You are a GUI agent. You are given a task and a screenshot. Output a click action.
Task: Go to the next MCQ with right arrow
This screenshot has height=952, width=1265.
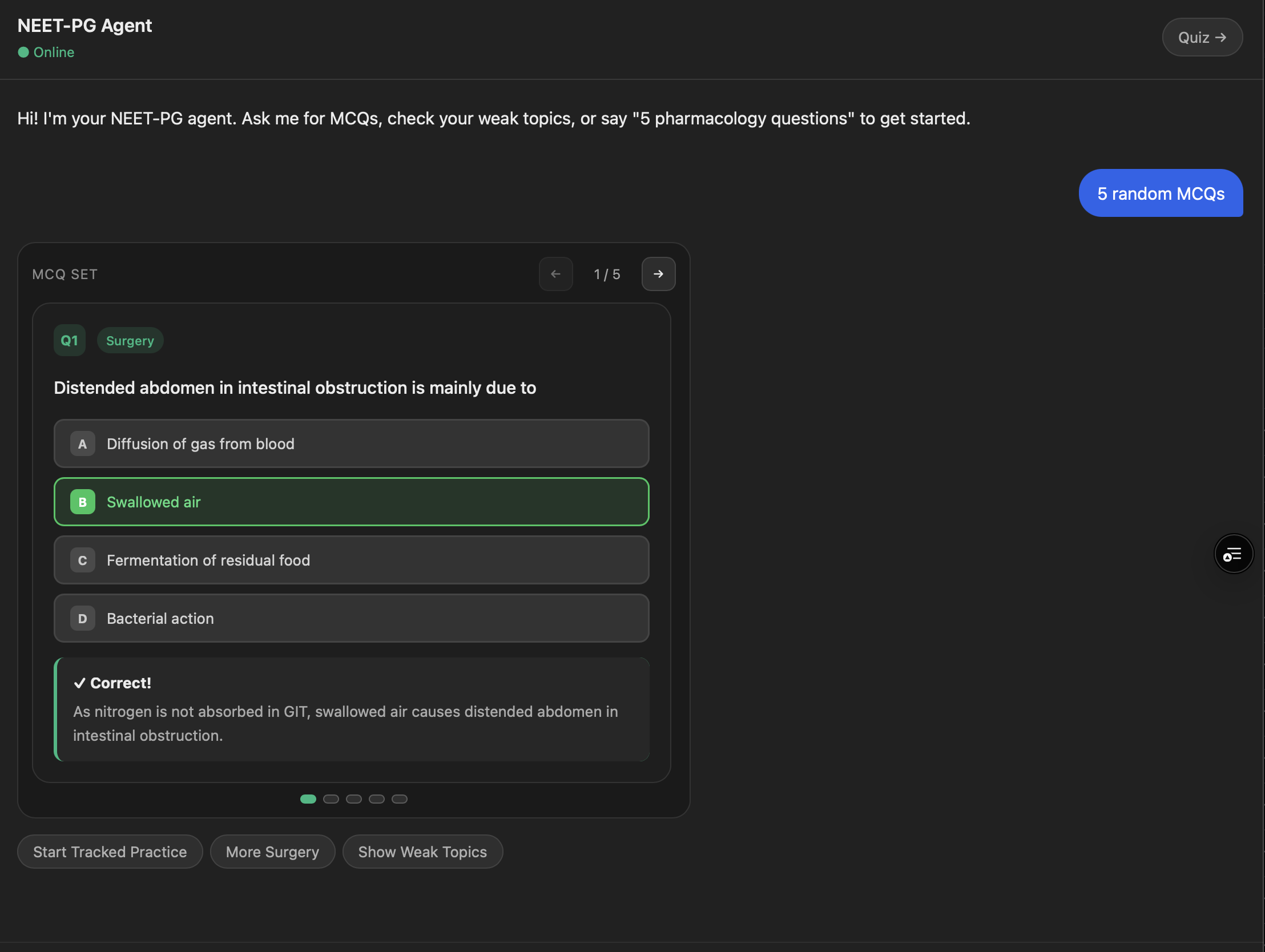click(x=658, y=274)
